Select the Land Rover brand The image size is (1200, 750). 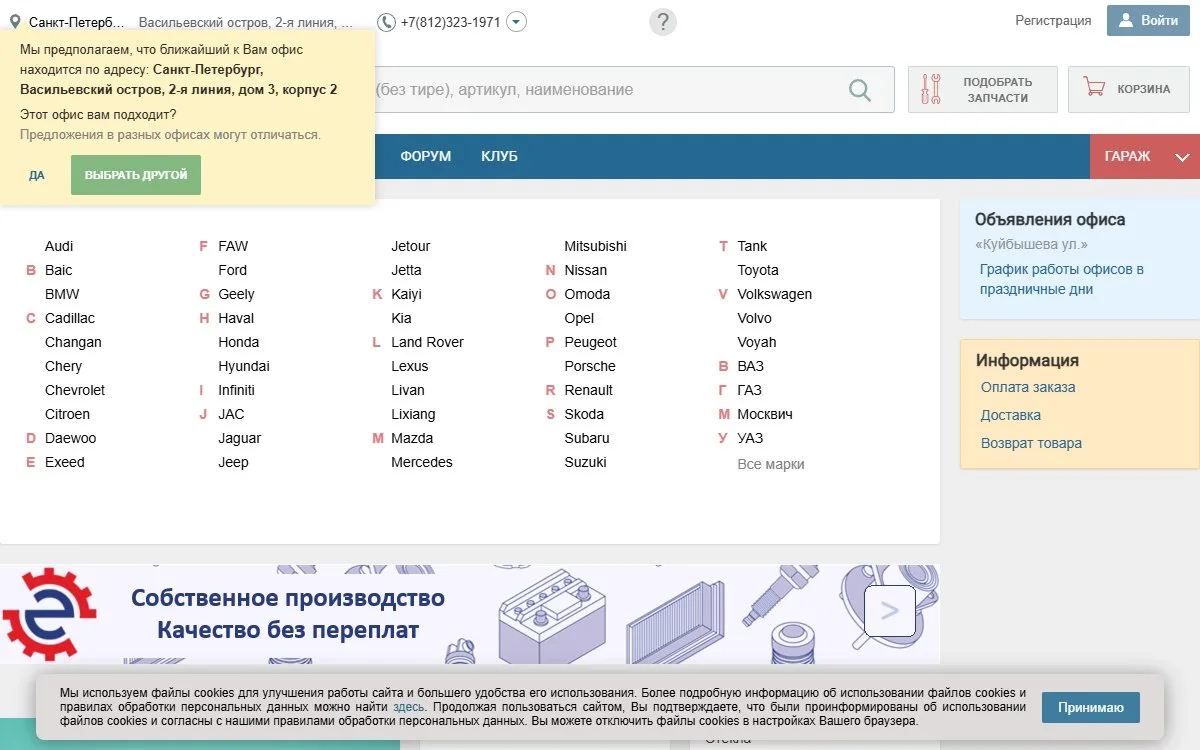[428, 342]
